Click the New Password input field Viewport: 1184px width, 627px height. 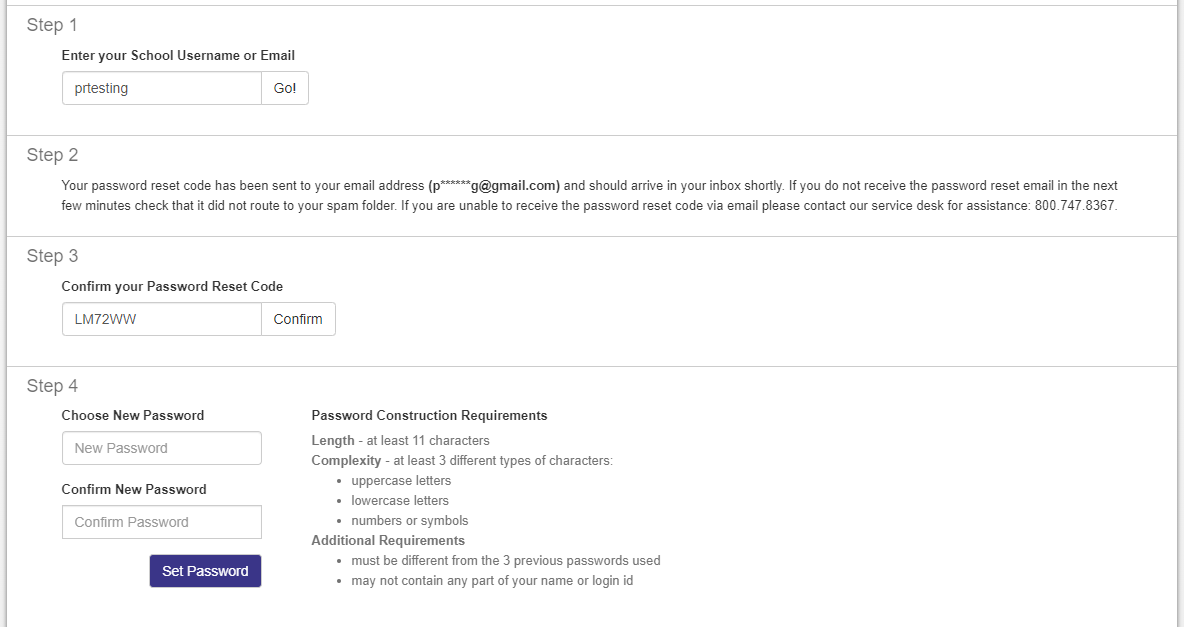coord(161,448)
